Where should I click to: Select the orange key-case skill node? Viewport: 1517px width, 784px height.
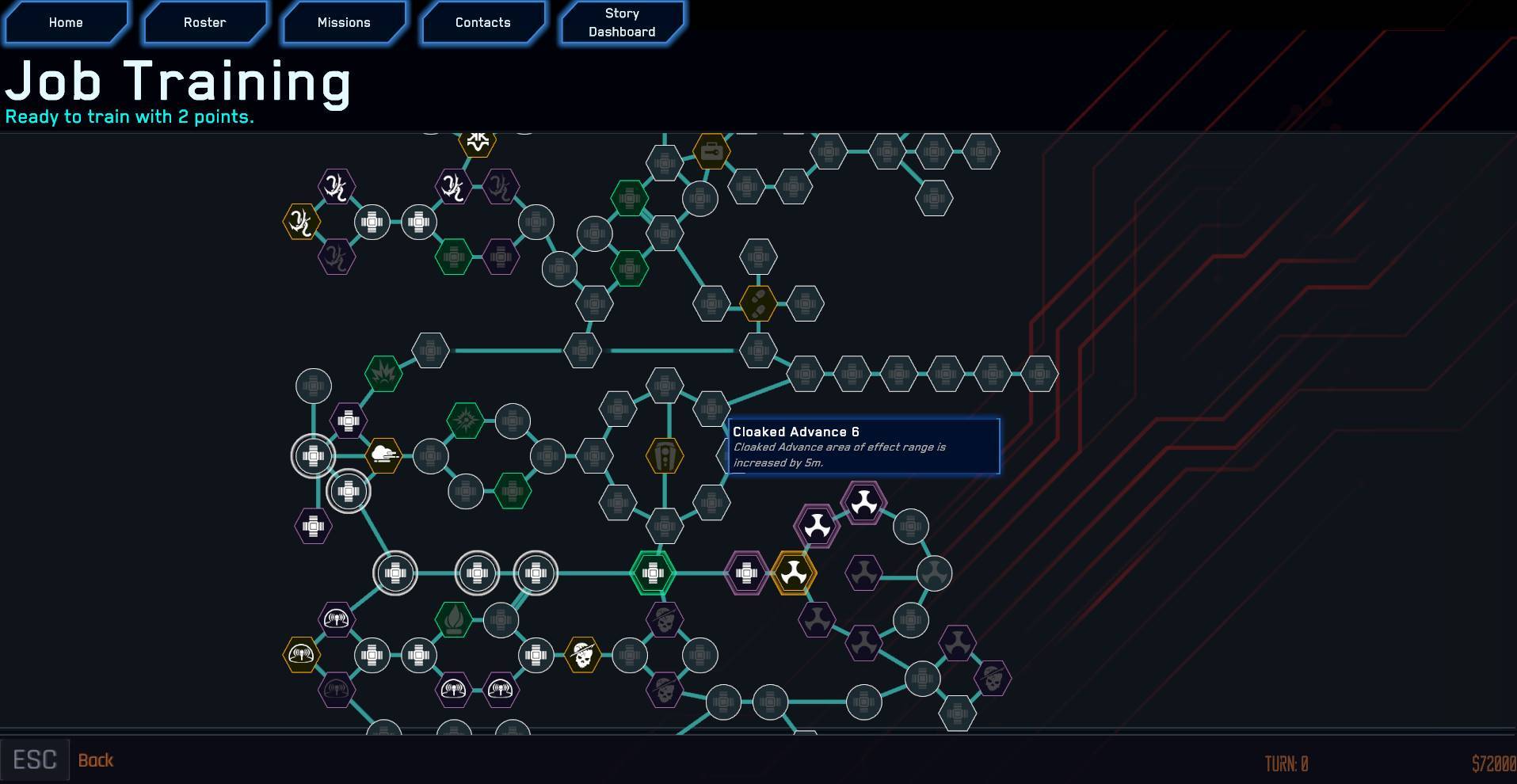point(711,150)
